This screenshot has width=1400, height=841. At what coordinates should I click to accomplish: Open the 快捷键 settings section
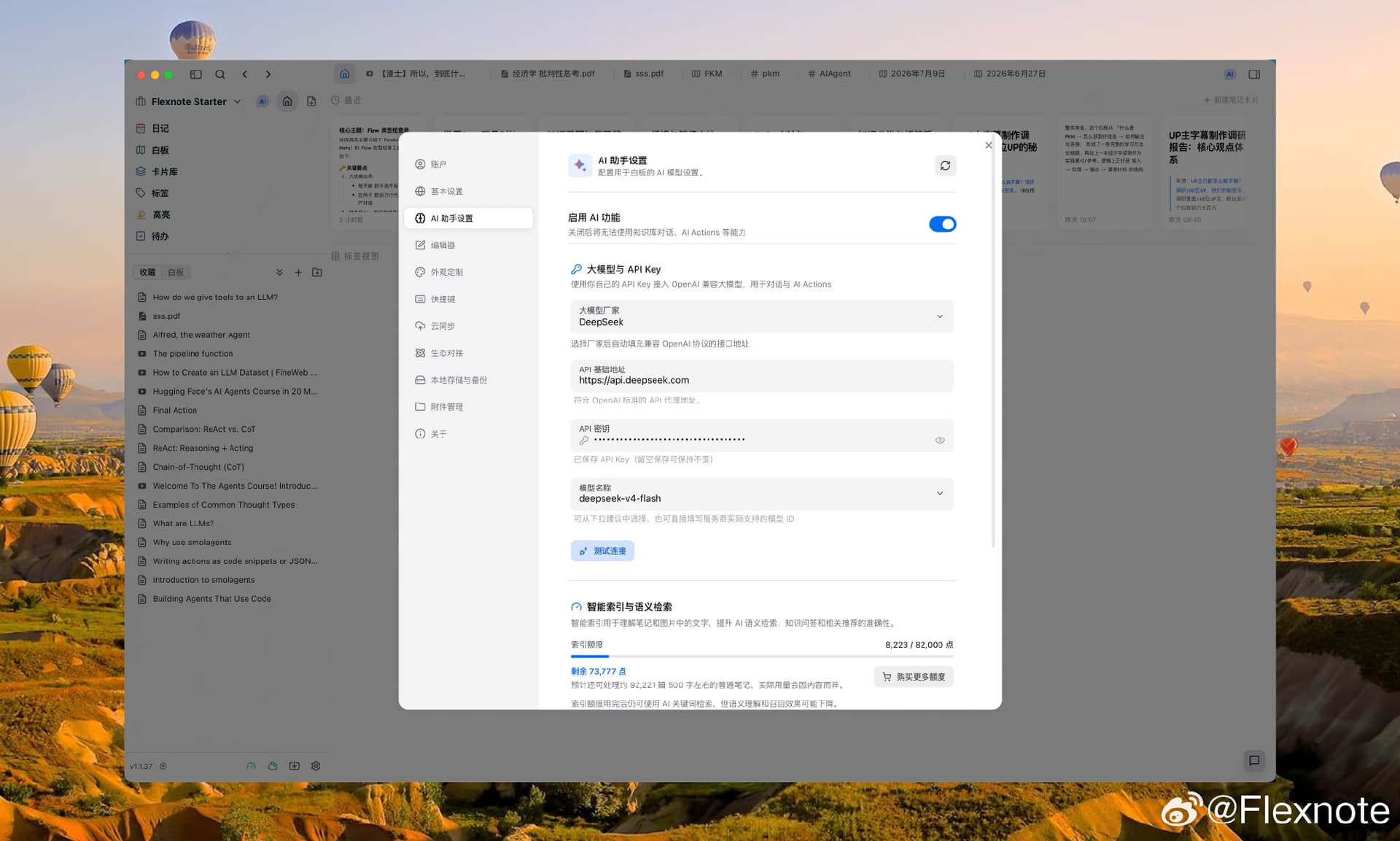pos(468,299)
